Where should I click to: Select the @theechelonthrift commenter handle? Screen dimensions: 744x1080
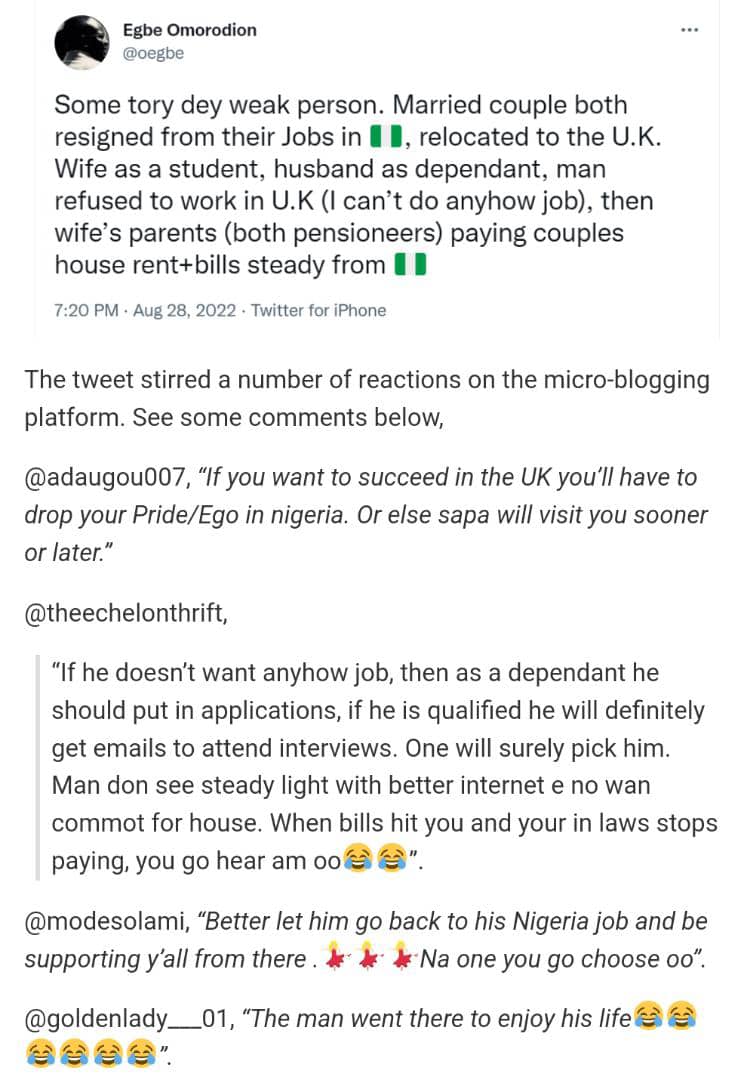[x=126, y=613]
